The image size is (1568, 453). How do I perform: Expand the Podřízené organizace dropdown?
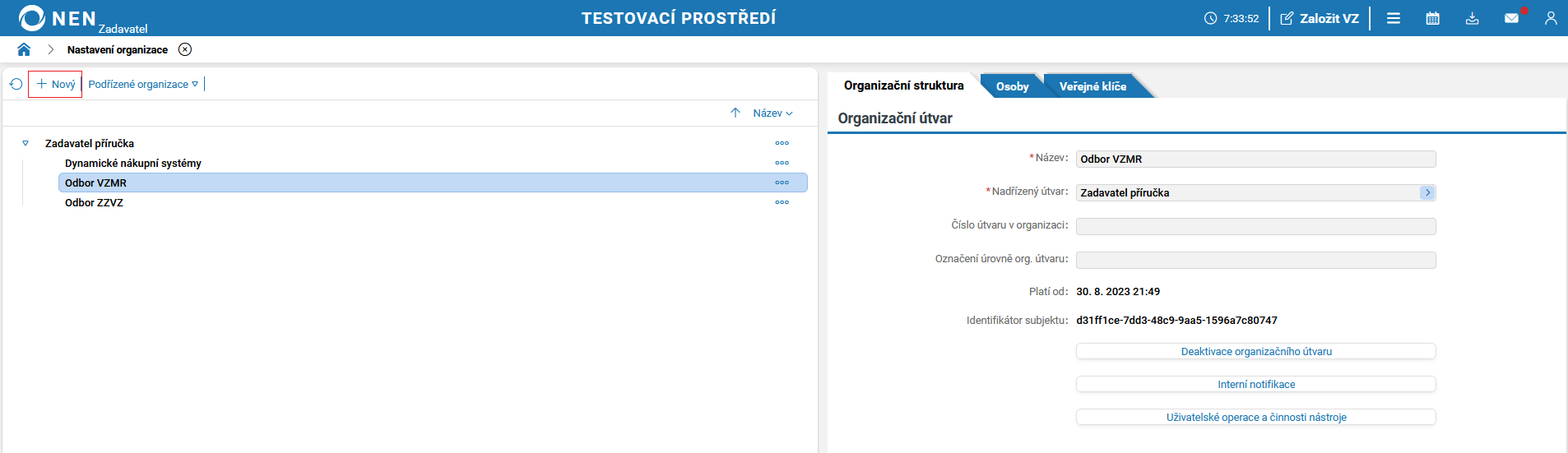point(143,84)
